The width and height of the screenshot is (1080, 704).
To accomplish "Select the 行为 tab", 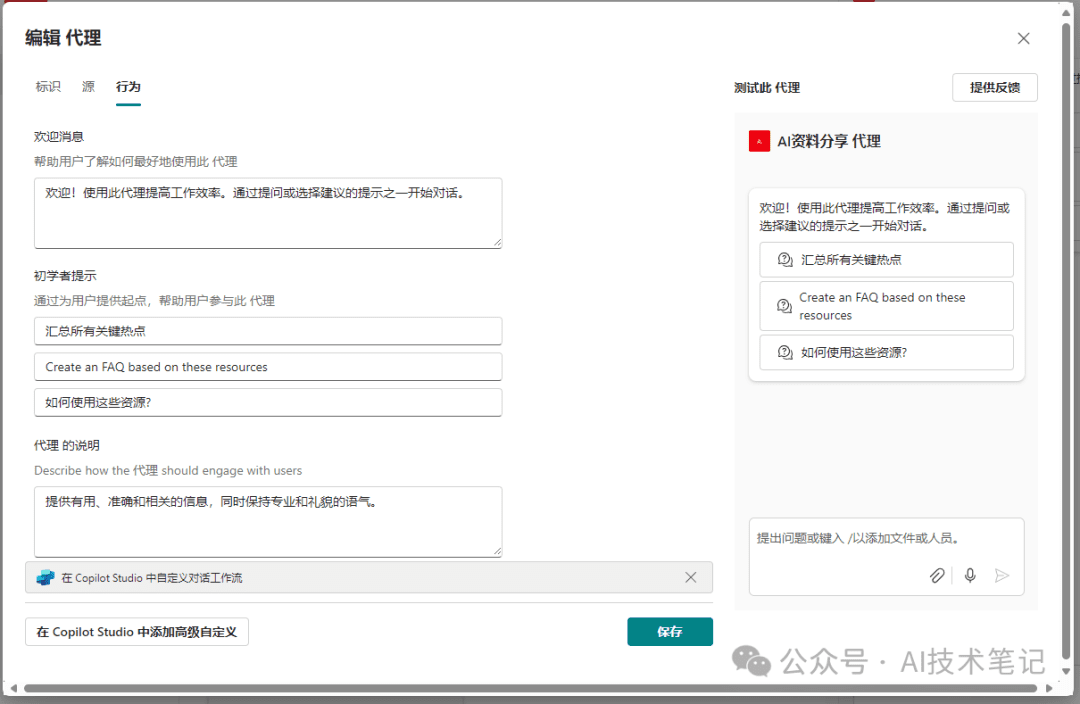I will click(128, 87).
